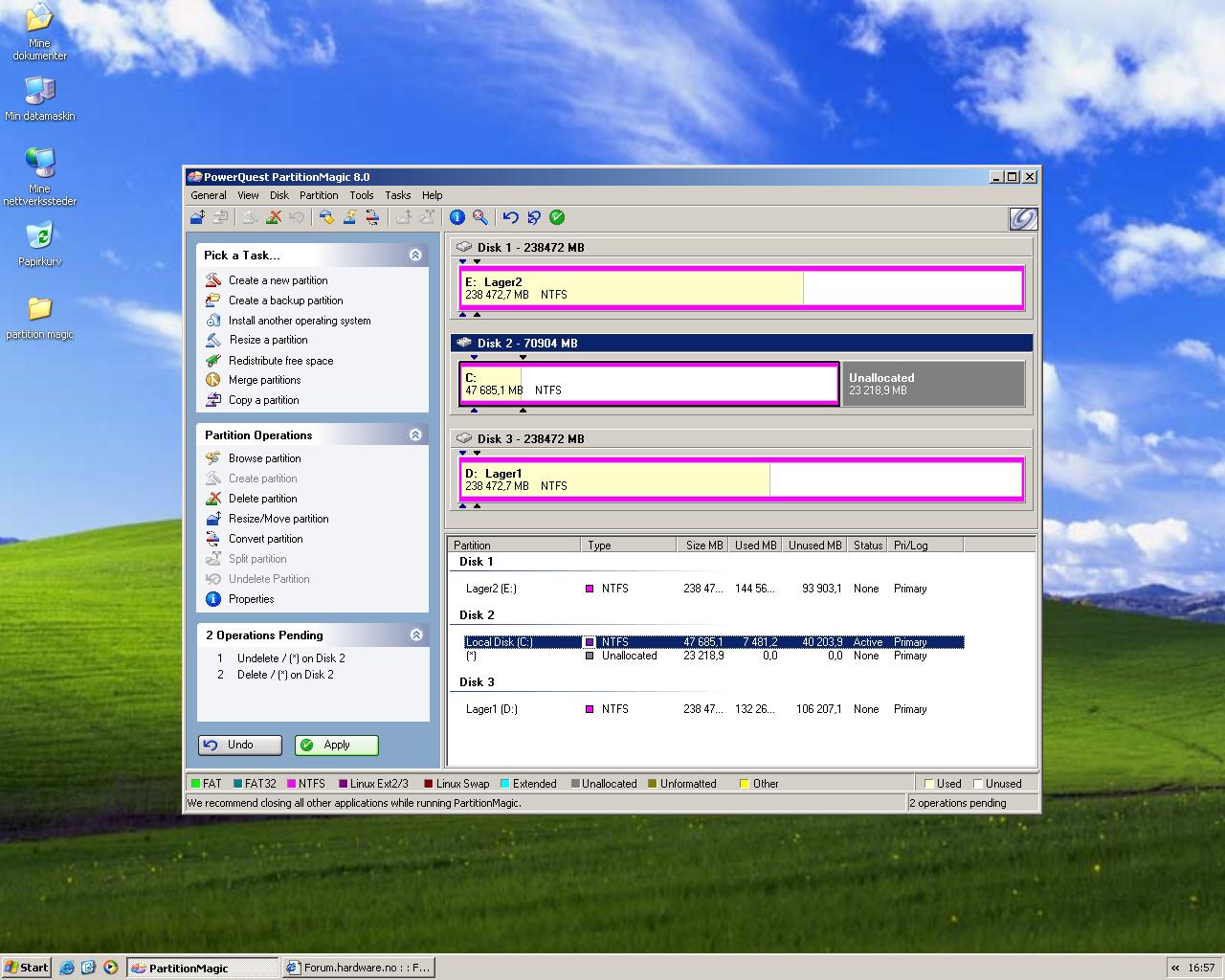Viewport: 1225px width, 980px height.
Task: Click the Discard all changes toolbar icon
Action: (x=534, y=217)
